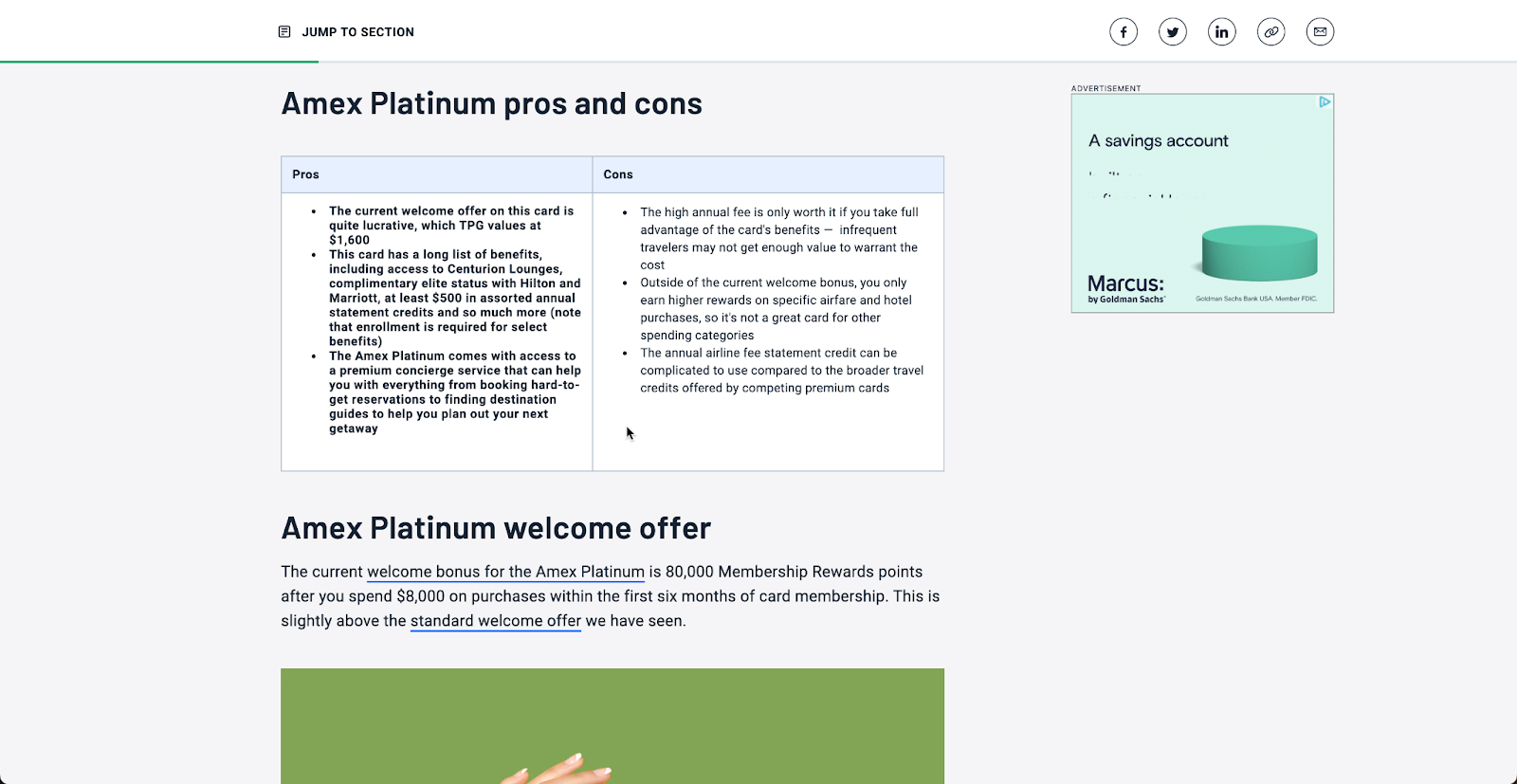
Task: Share article on Twitter
Action: coord(1173,32)
